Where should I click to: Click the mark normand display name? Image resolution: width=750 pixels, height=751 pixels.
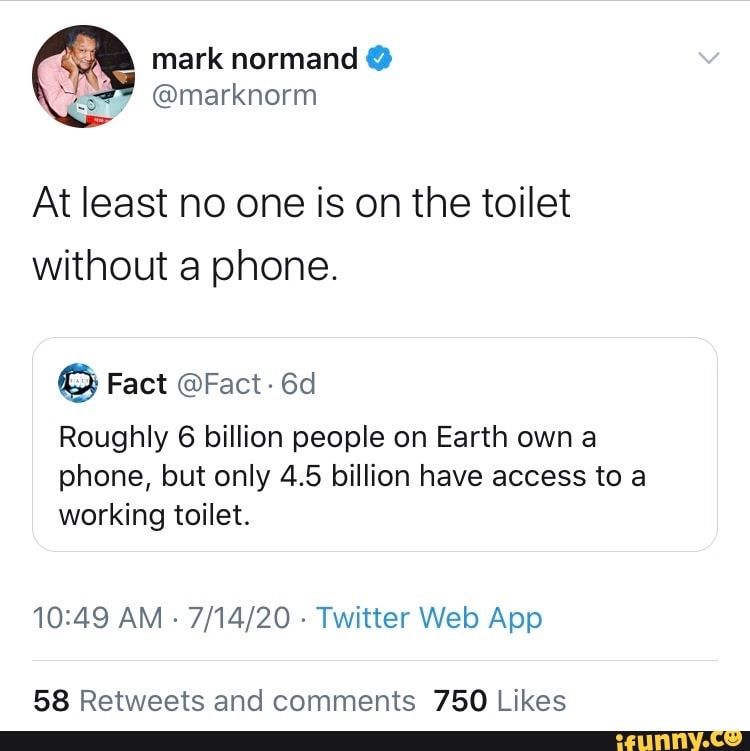coord(254,58)
